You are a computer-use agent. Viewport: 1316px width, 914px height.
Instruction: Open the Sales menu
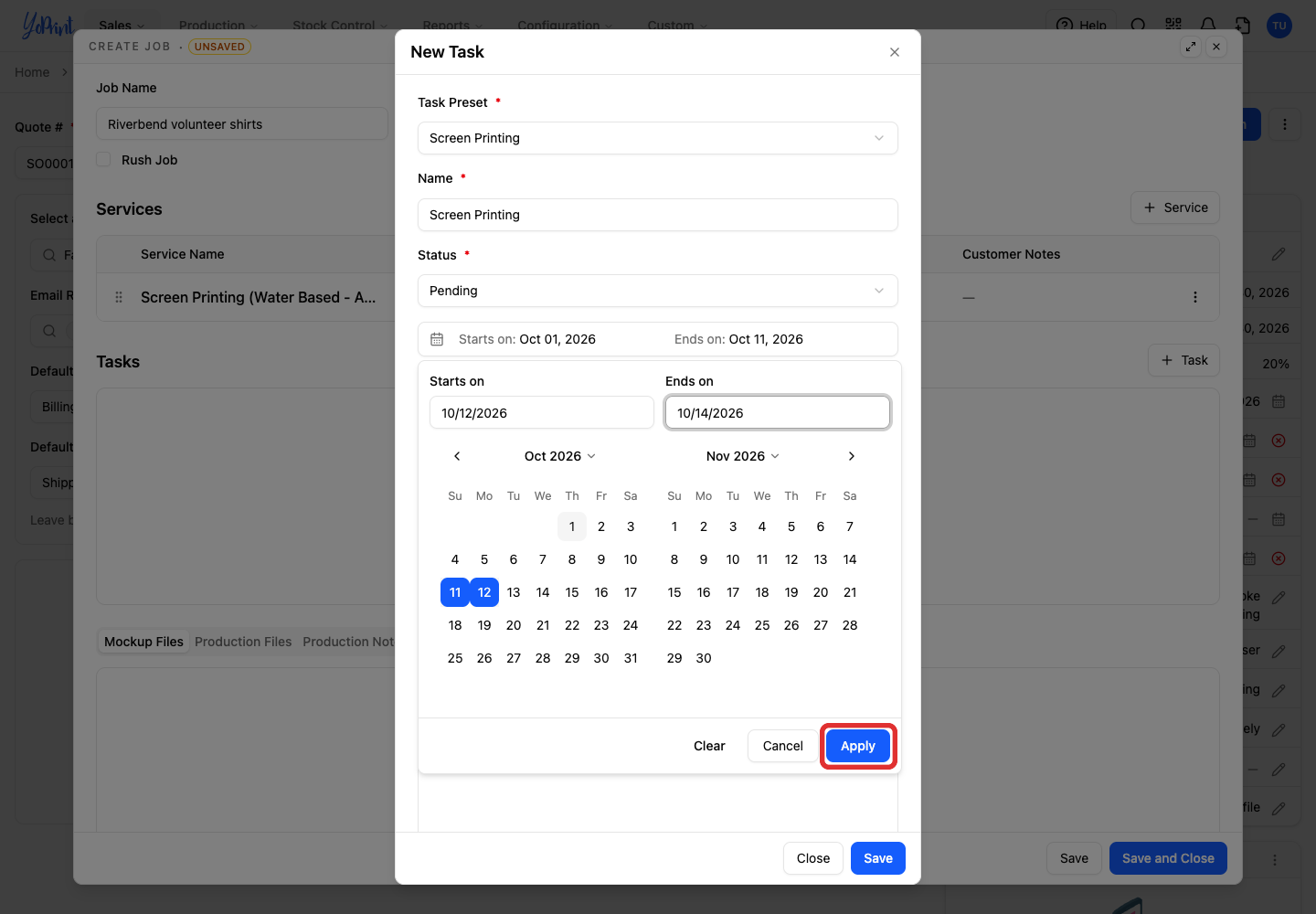tap(122, 26)
